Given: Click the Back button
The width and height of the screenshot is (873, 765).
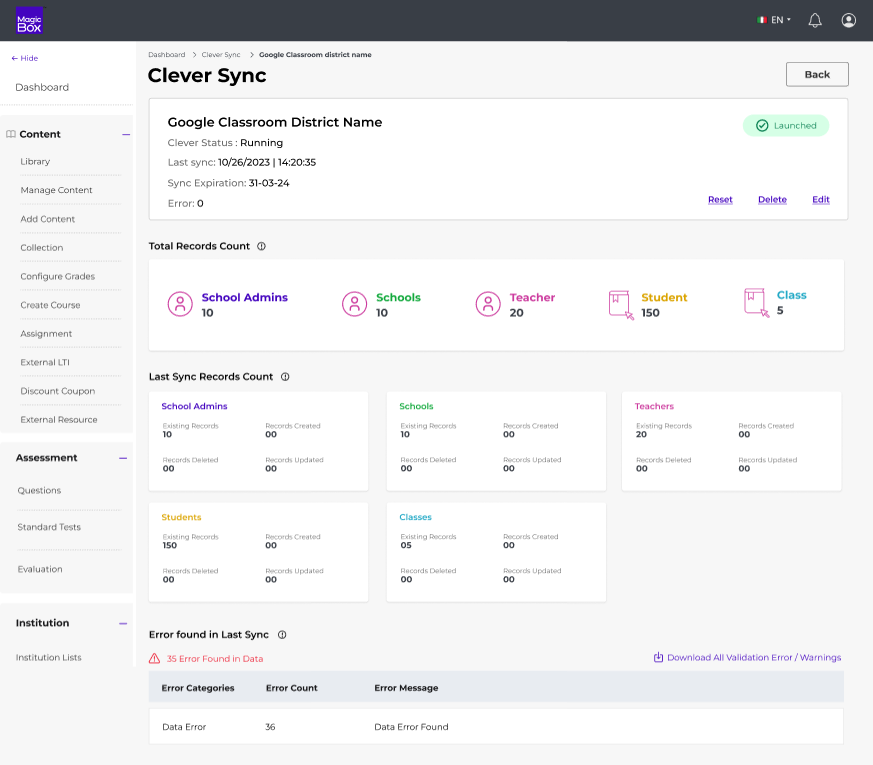Looking at the screenshot, I should tap(817, 75).
